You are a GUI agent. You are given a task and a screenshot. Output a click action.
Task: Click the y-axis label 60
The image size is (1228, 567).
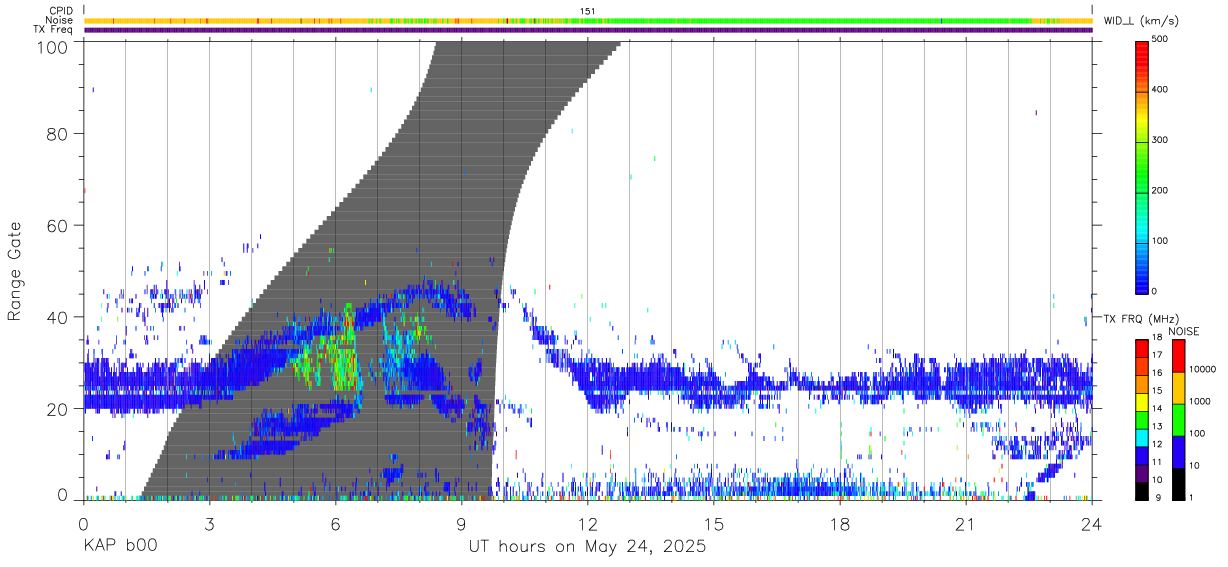tap(57, 226)
